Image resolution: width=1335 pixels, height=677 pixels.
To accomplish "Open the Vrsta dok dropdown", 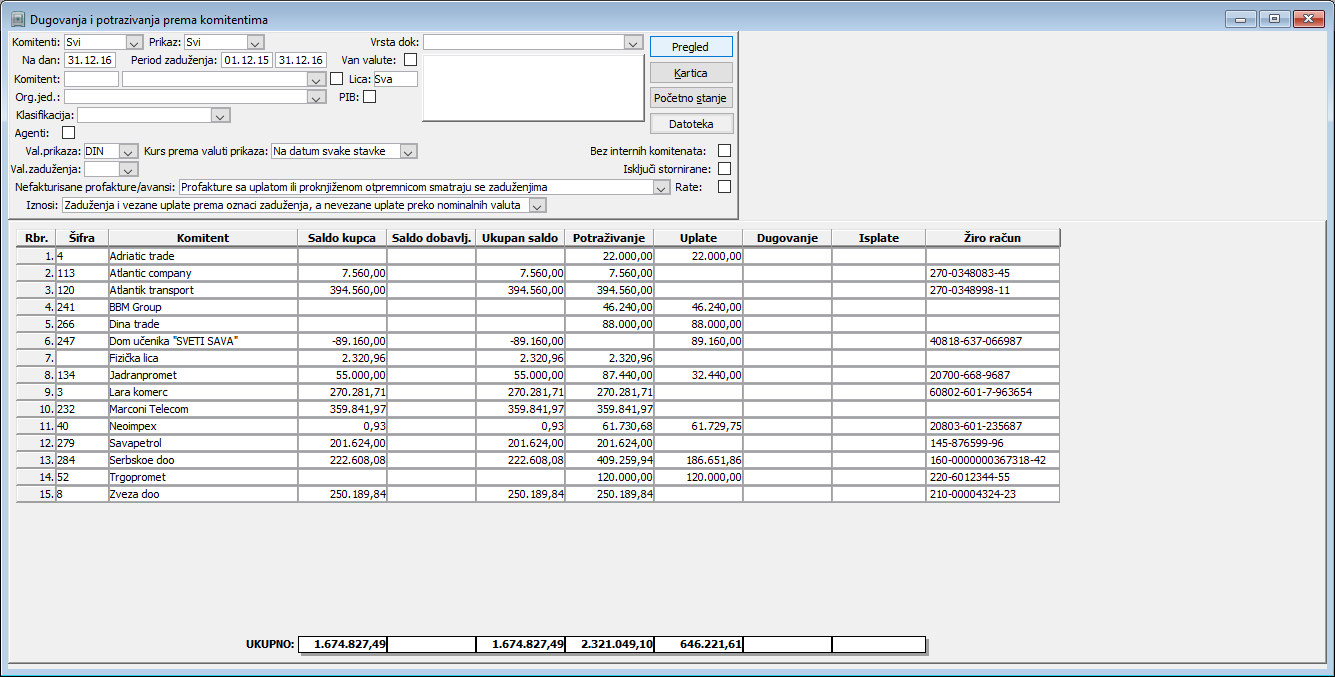I will pos(633,42).
